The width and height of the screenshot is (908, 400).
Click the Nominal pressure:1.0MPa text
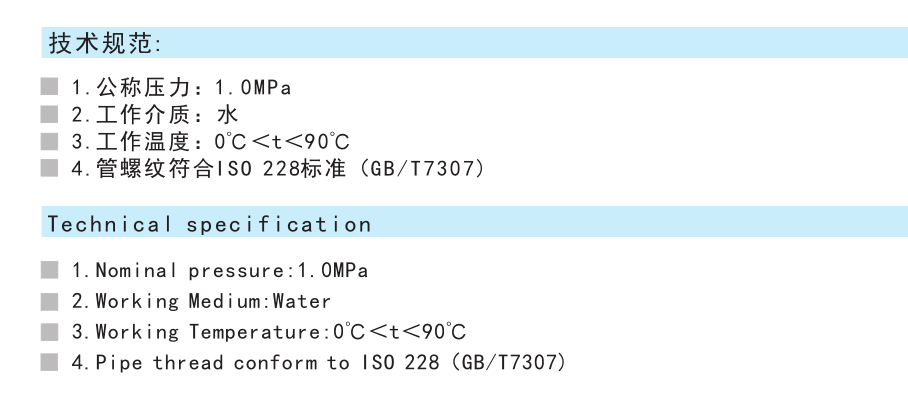pos(232,270)
